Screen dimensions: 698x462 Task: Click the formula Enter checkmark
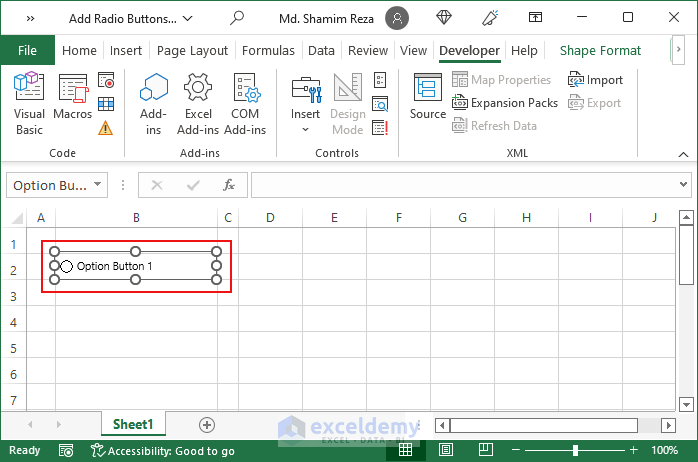pyautogui.click(x=193, y=185)
